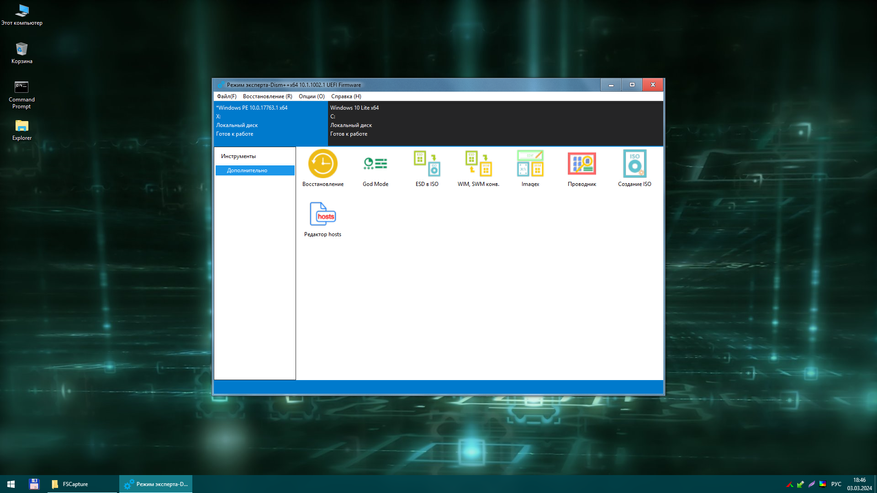Viewport: 877px width, 493px height.
Task: Open the Восстановление restore tool
Action: pos(323,168)
